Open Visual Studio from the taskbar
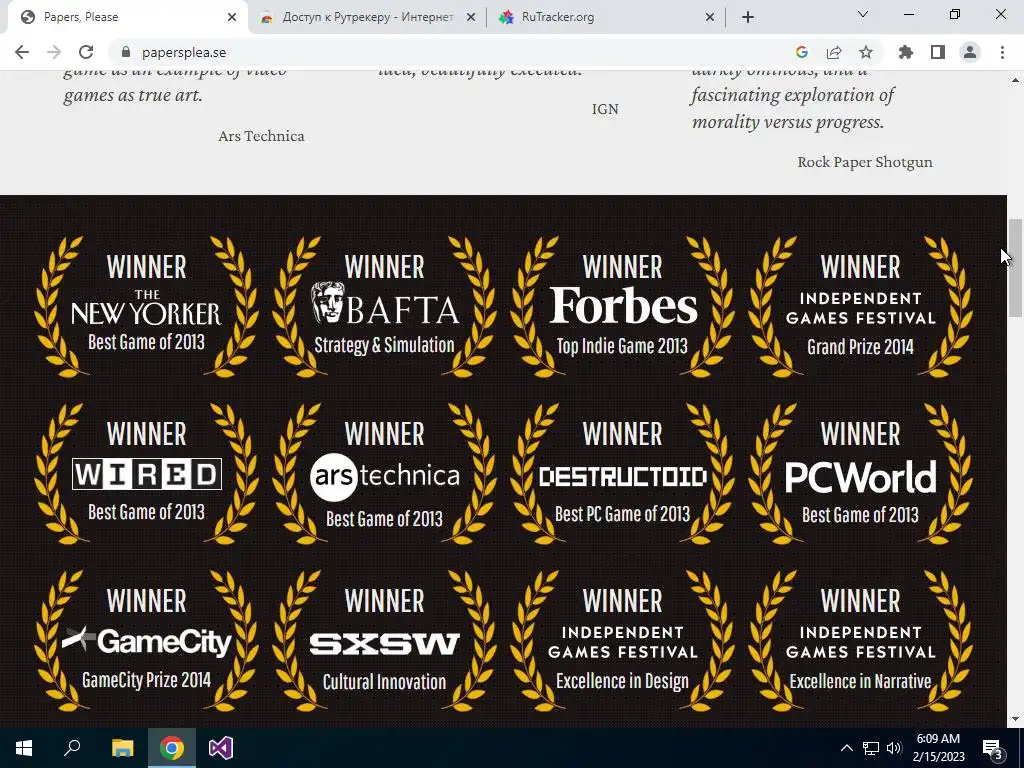The height and width of the screenshot is (768, 1024). (x=221, y=748)
